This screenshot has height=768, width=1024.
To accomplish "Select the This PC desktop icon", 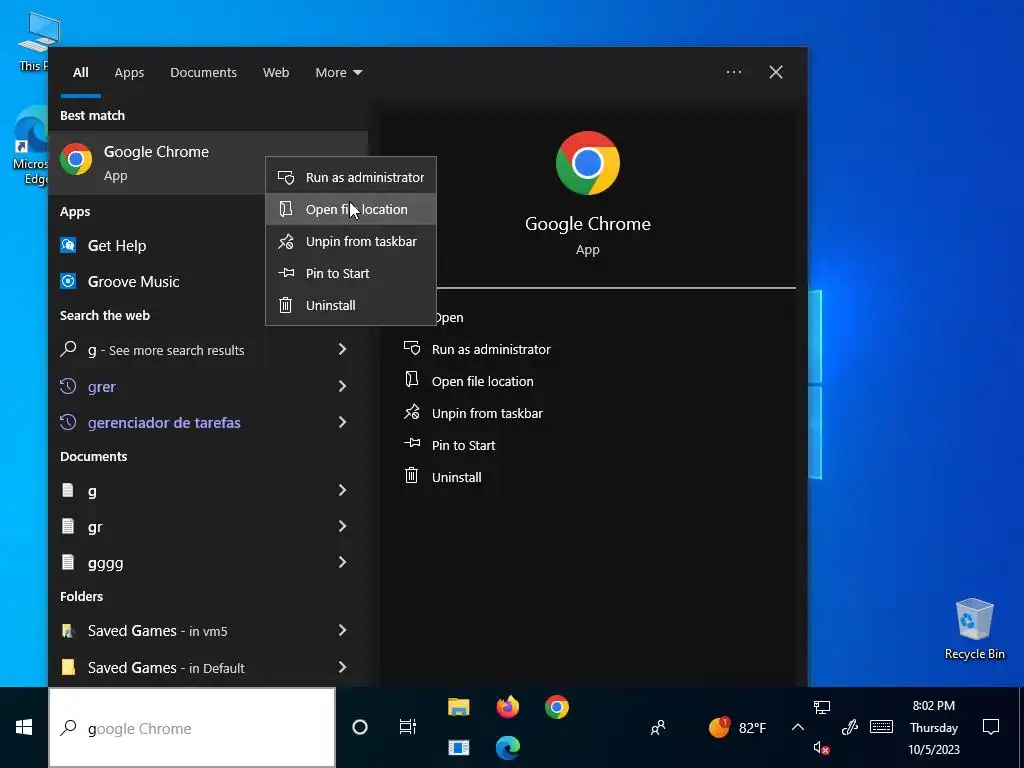I will 33,40.
